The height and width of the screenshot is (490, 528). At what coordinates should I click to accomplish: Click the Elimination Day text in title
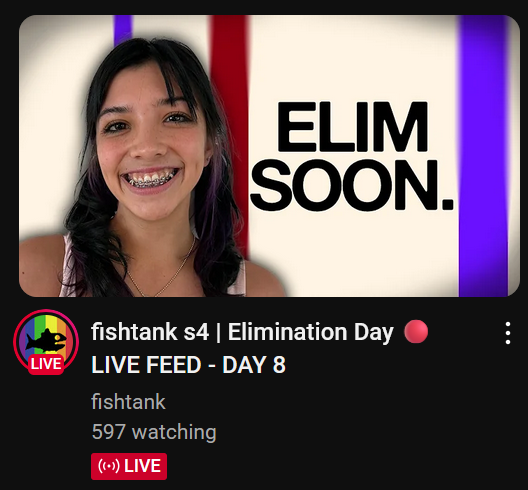click(310, 332)
